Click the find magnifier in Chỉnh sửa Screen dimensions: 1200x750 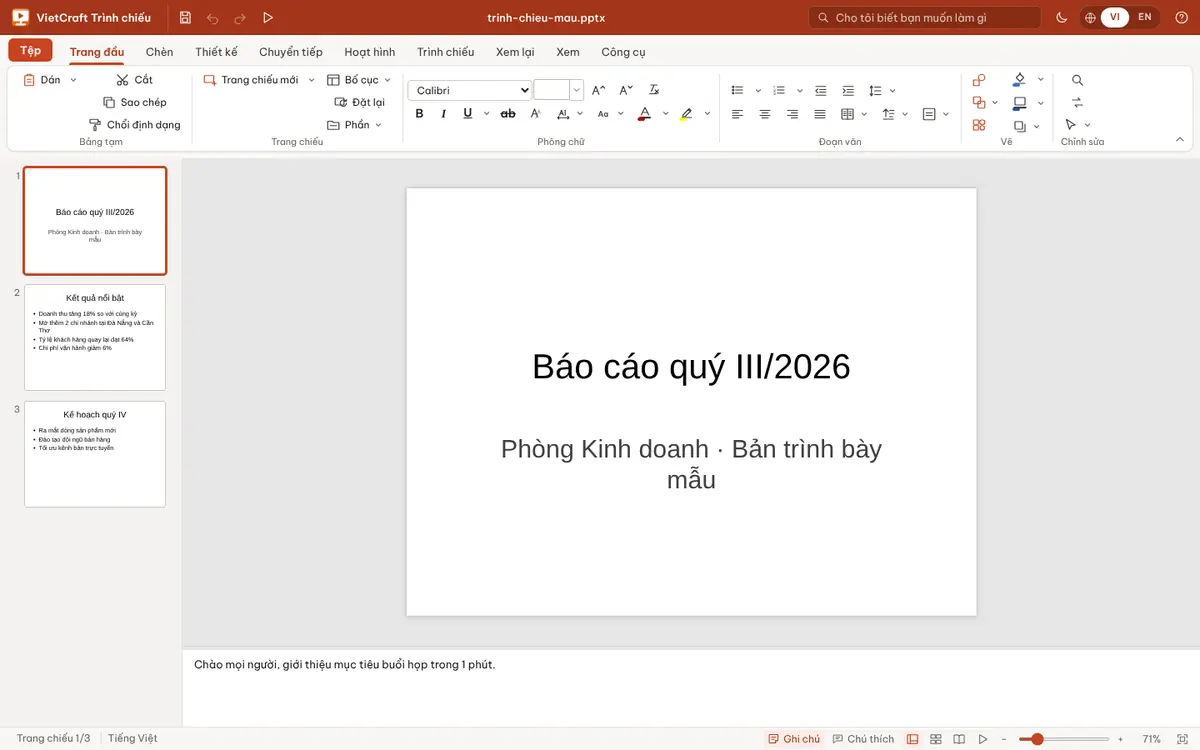pyautogui.click(x=1077, y=80)
